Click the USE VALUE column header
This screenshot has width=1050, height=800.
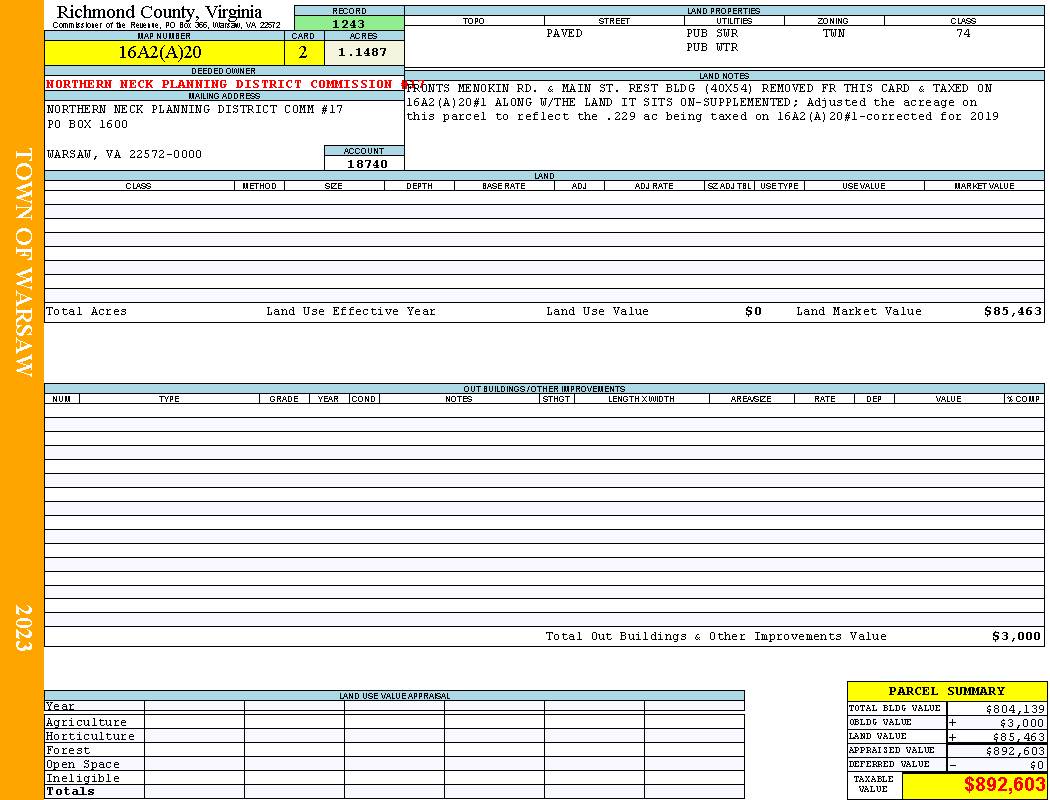[863, 186]
